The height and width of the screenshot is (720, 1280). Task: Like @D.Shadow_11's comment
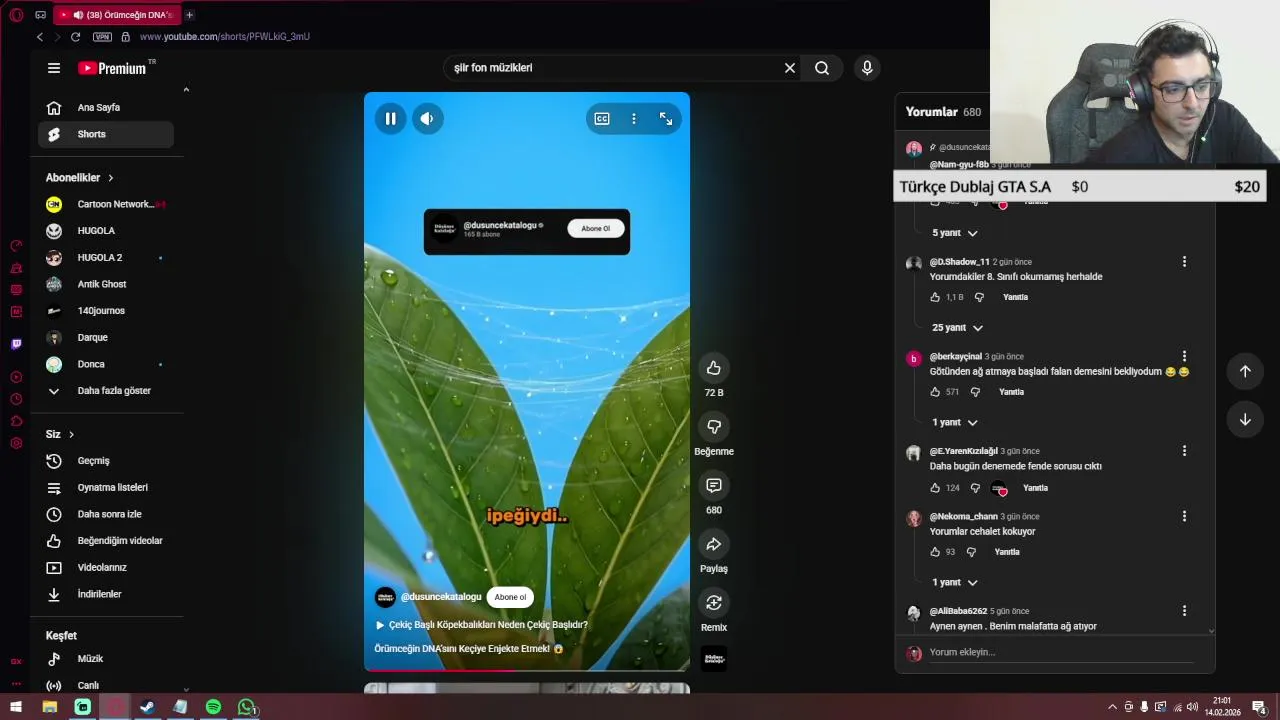pyautogui.click(x=935, y=297)
